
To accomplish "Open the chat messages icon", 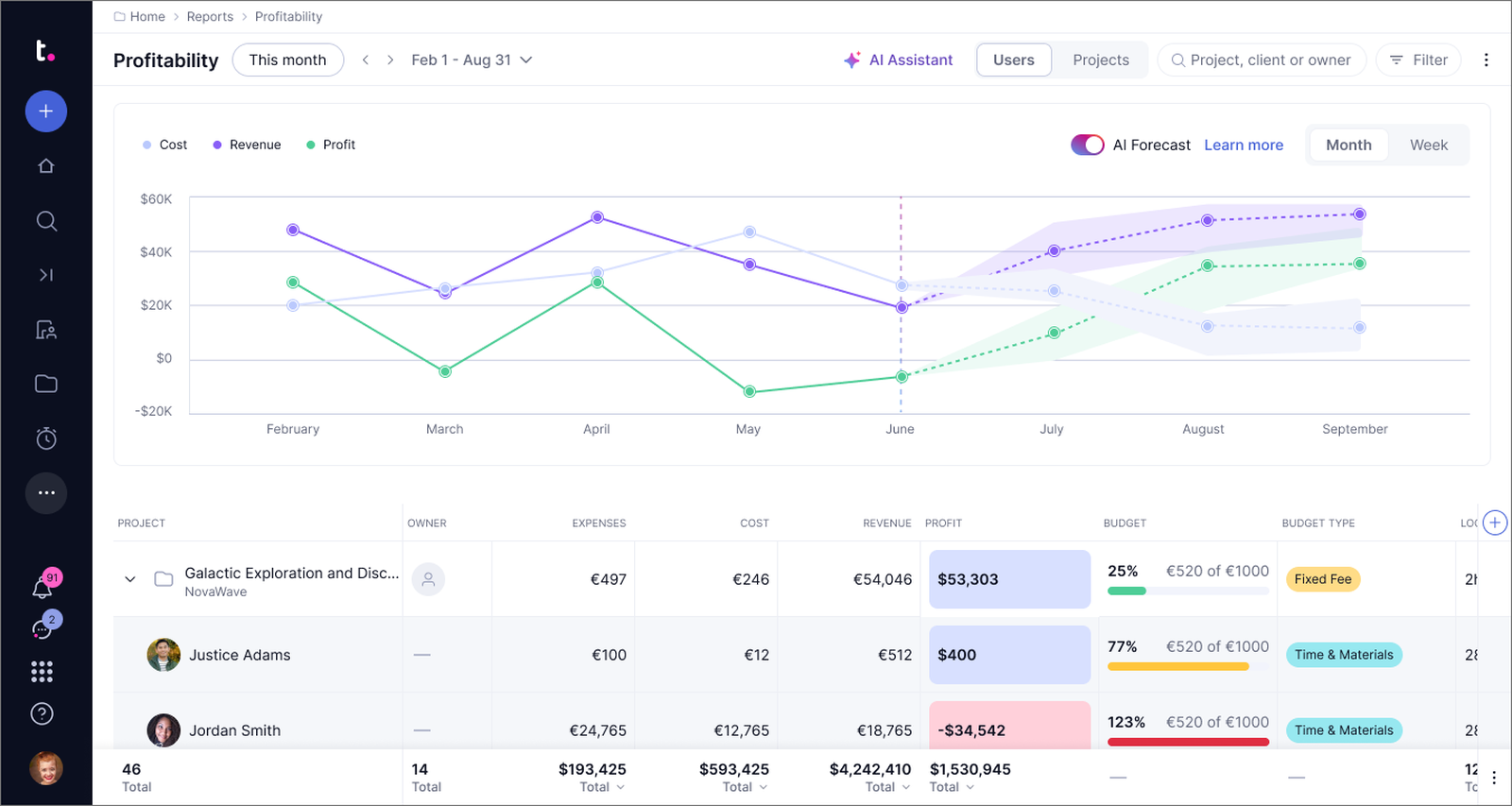I will pyautogui.click(x=43, y=627).
